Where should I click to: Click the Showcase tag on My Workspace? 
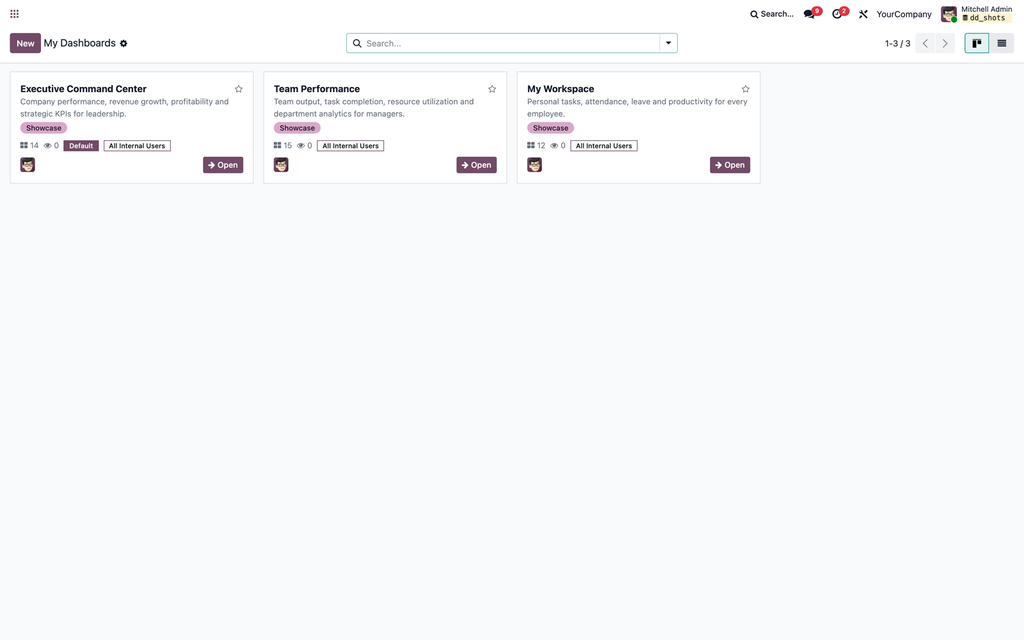[551, 128]
